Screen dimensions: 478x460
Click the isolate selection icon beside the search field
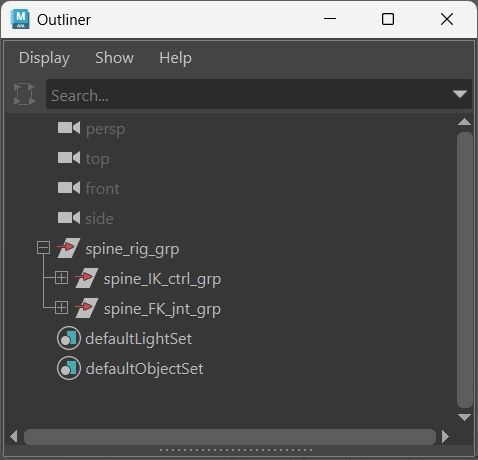pyautogui.click(x=24, y=94)
